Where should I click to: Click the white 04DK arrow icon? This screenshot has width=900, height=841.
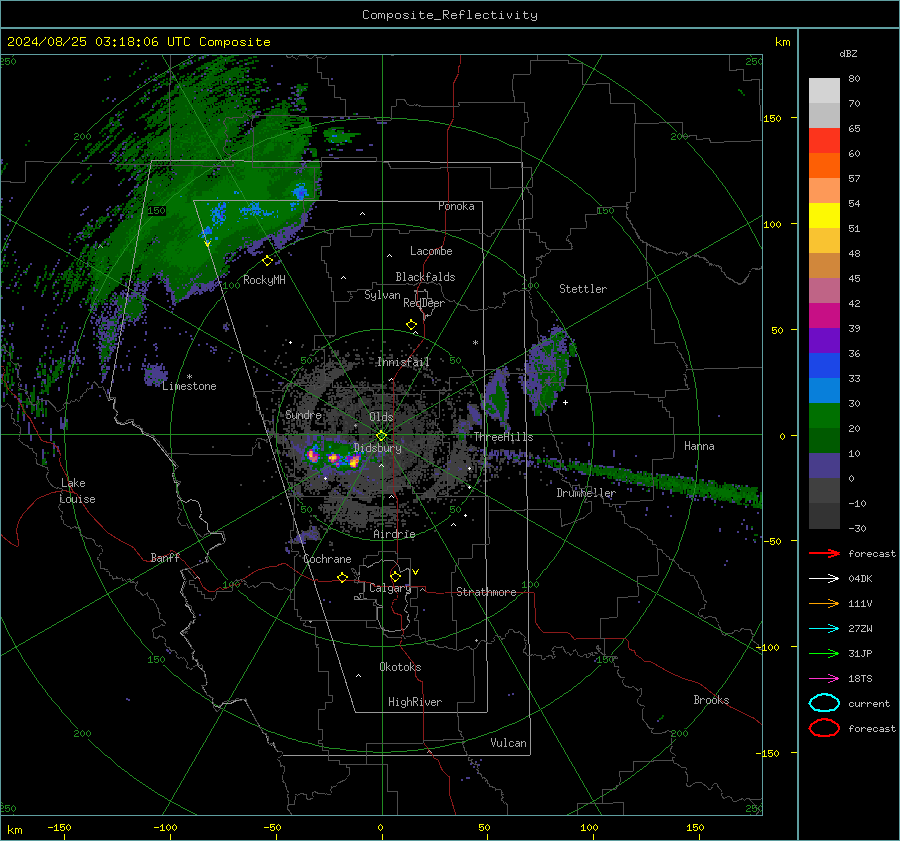tap(824, 579)
